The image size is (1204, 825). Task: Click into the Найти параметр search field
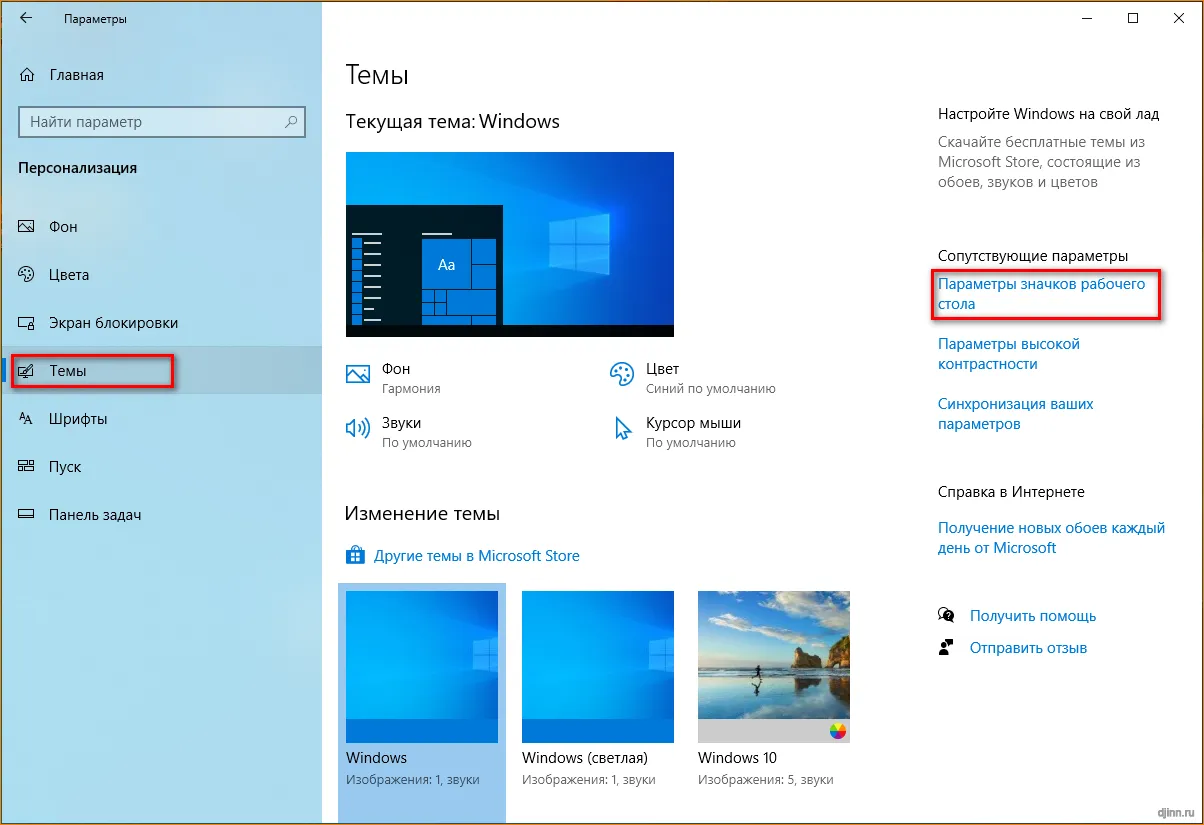pos(162,122)
